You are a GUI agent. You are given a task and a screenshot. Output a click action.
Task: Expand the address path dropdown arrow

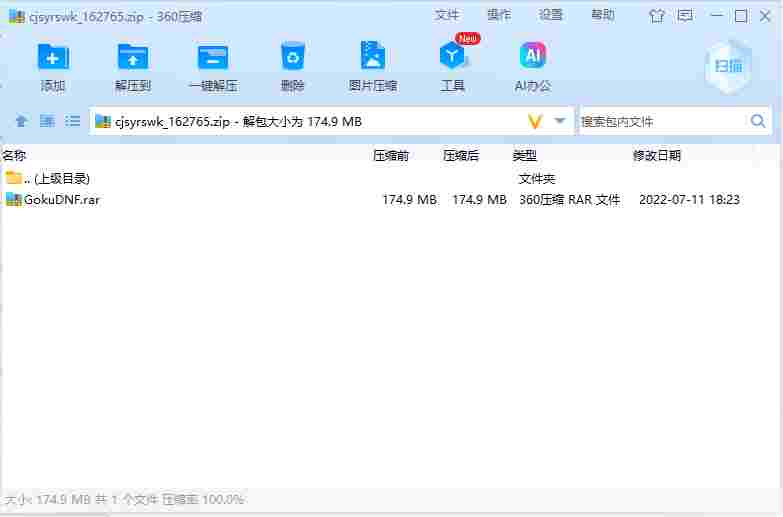tap(560, 121)
